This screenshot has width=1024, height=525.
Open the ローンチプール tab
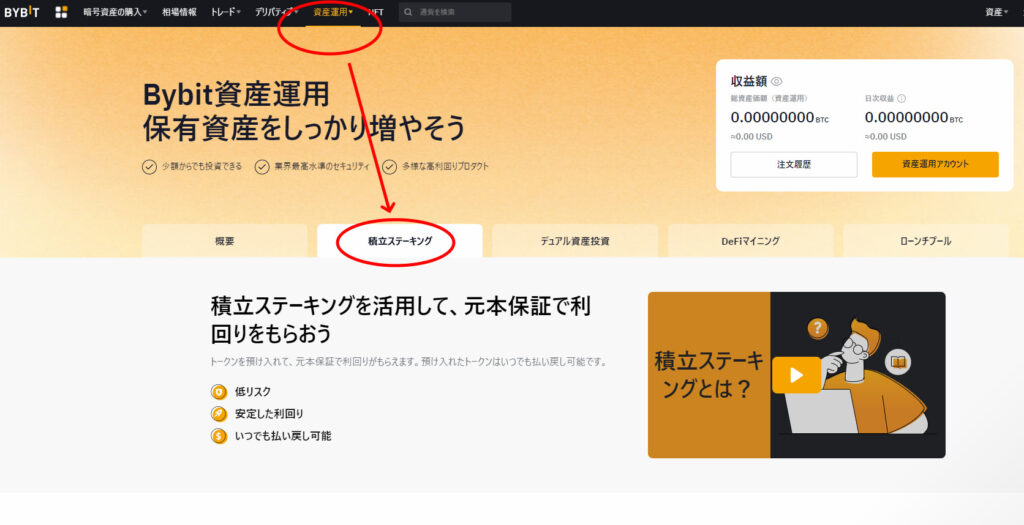coord(925,241)
